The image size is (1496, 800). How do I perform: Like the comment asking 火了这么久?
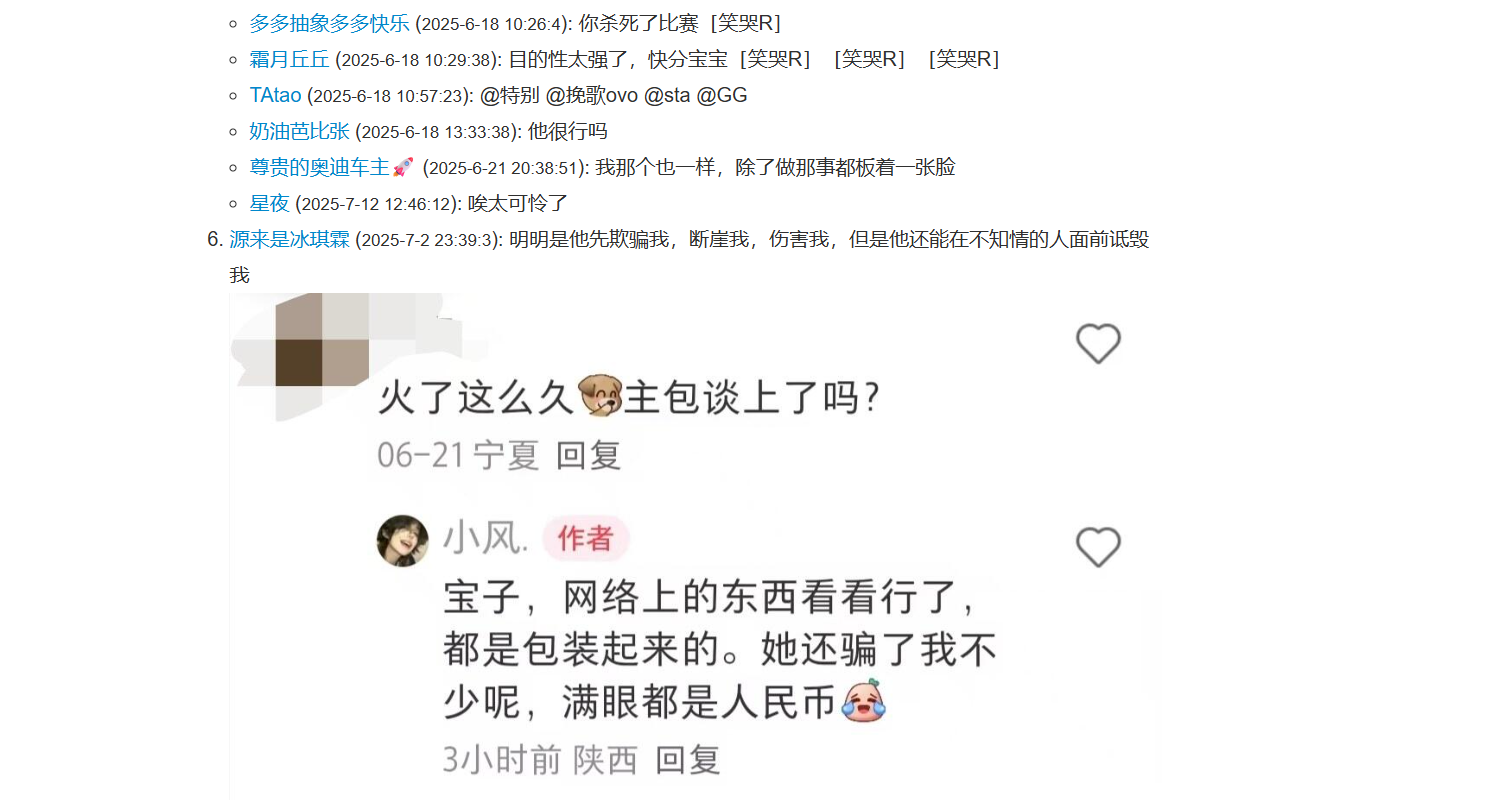click(1098, 344)
